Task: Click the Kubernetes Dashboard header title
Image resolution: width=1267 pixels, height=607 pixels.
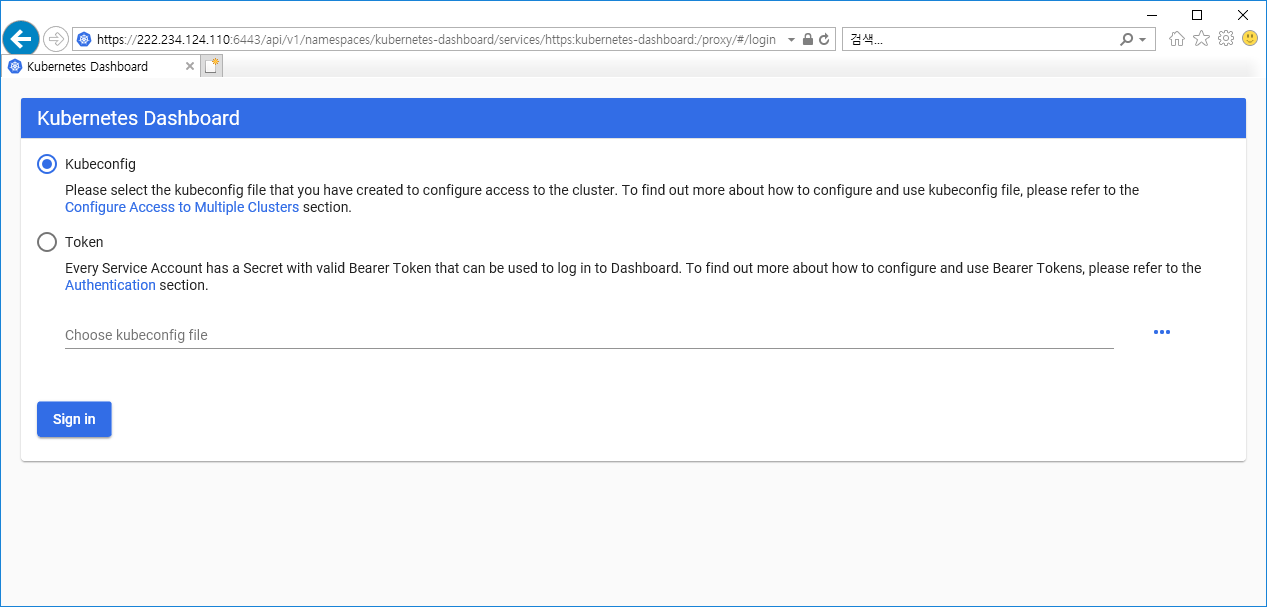Action: pyautogui.click(x=138, y=118)
